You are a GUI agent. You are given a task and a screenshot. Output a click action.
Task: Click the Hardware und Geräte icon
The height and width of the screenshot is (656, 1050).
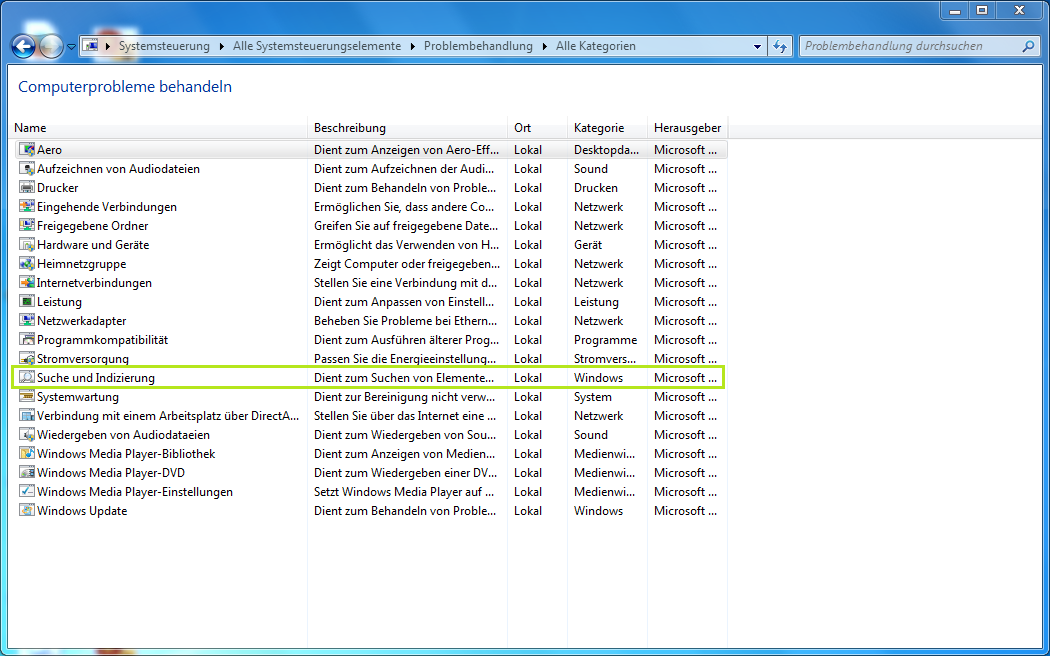27,245
